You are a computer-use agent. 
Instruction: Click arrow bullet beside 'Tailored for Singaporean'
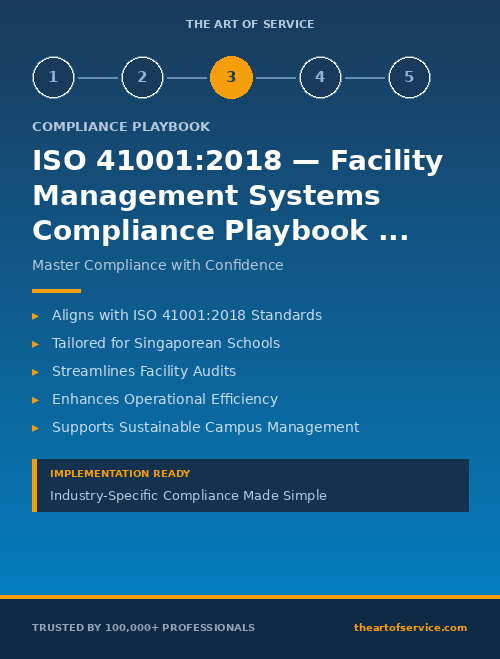36,344
